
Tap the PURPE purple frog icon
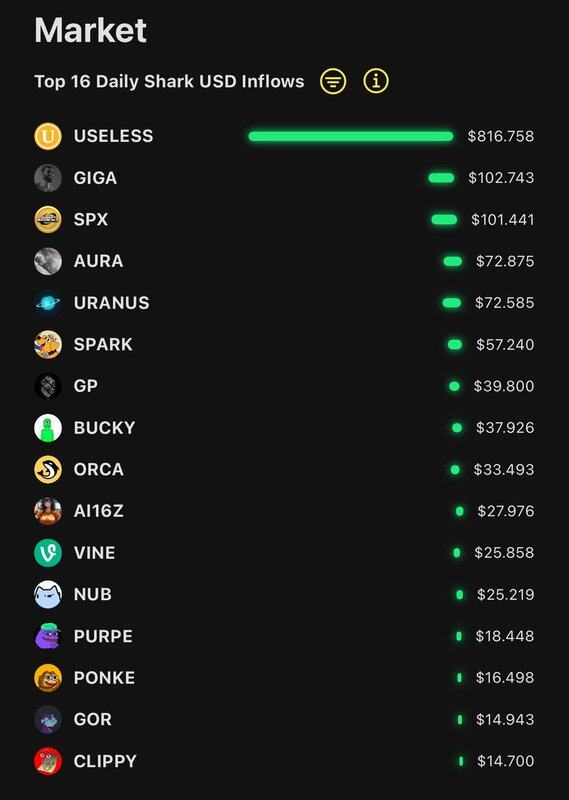tap(48, 636)
